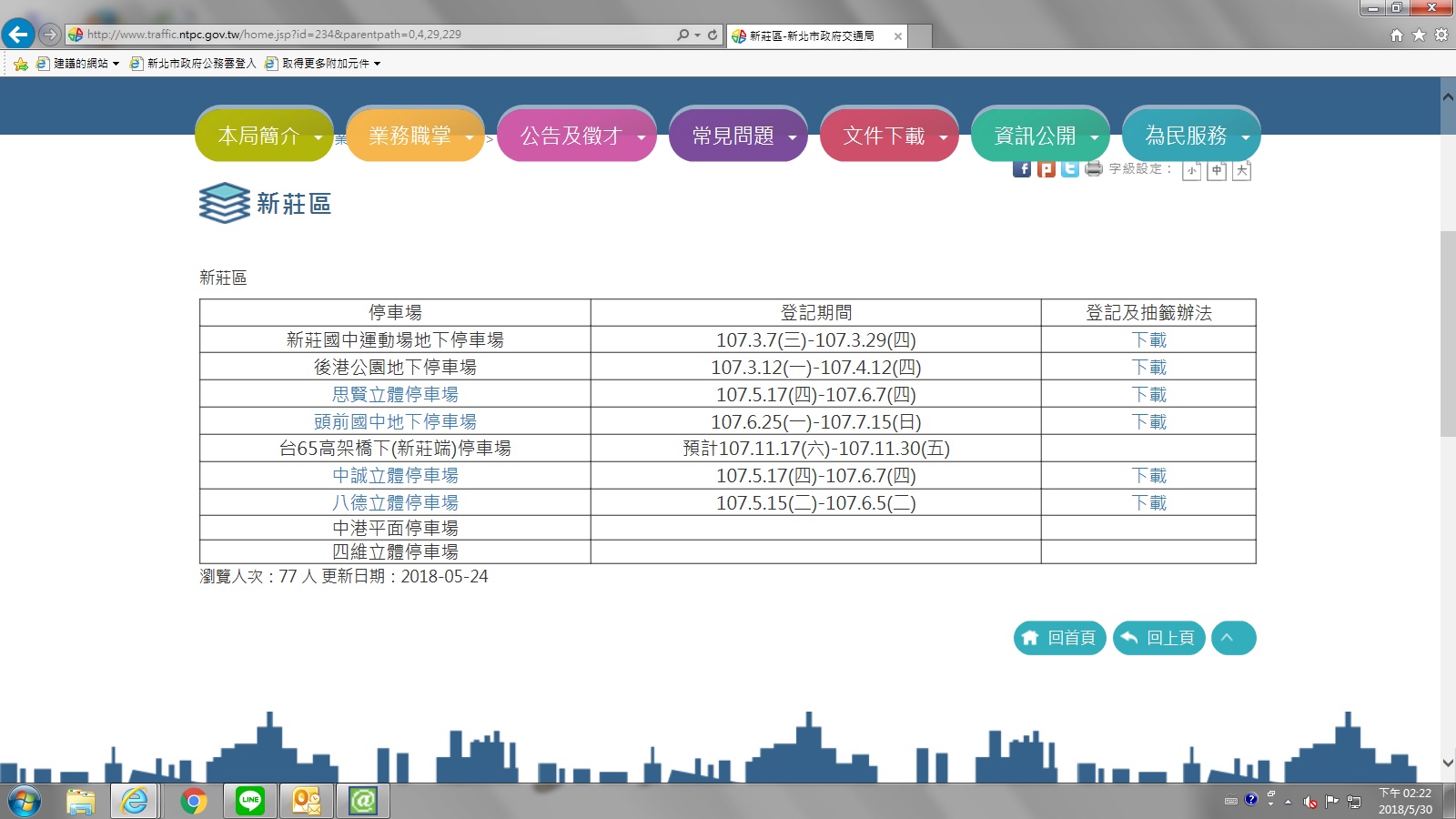Open the 資訊公開 menu
The image size is (1456, 819).
pyautogui.click(x=1040, y=136)
